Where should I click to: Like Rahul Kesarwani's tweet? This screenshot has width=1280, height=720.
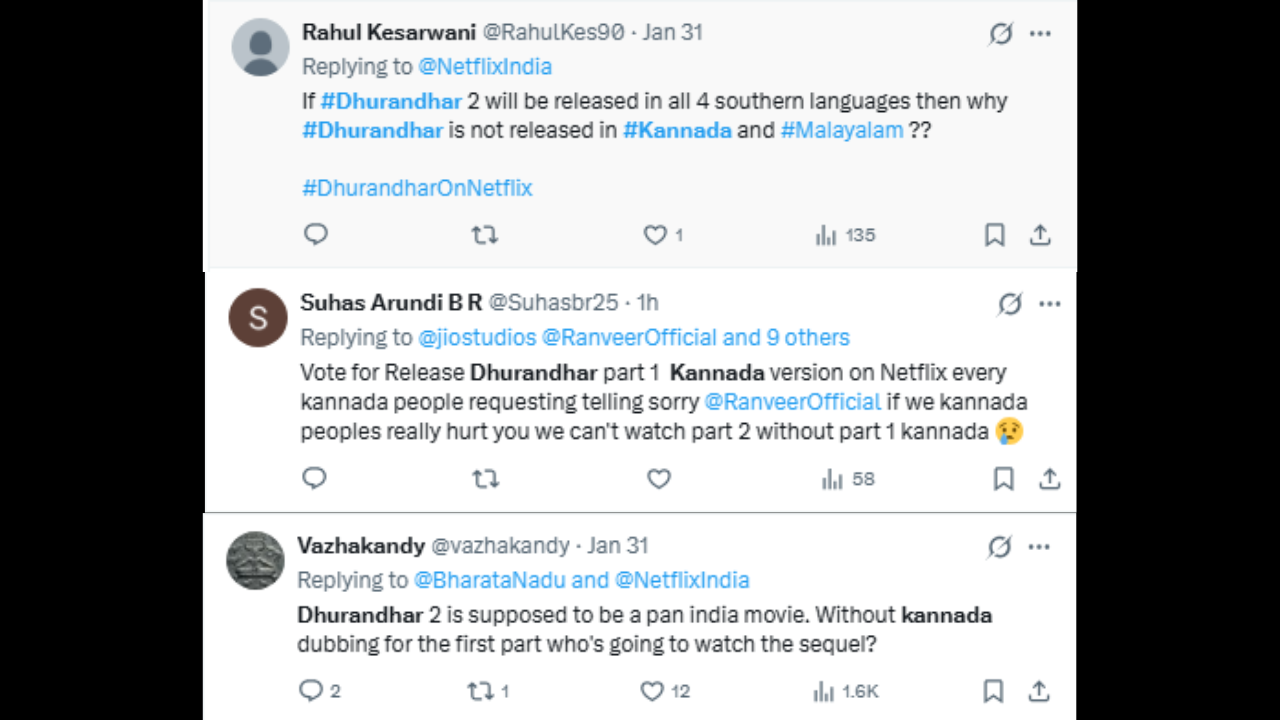(655, 235)
